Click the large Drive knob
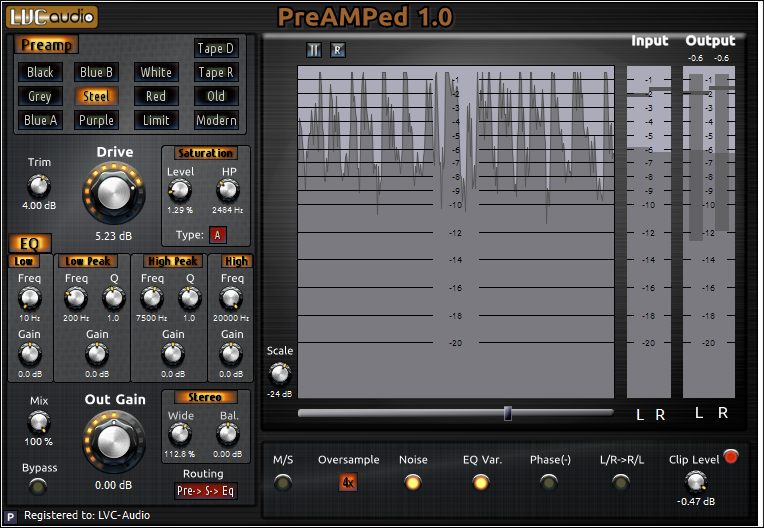 coord(114,193)
